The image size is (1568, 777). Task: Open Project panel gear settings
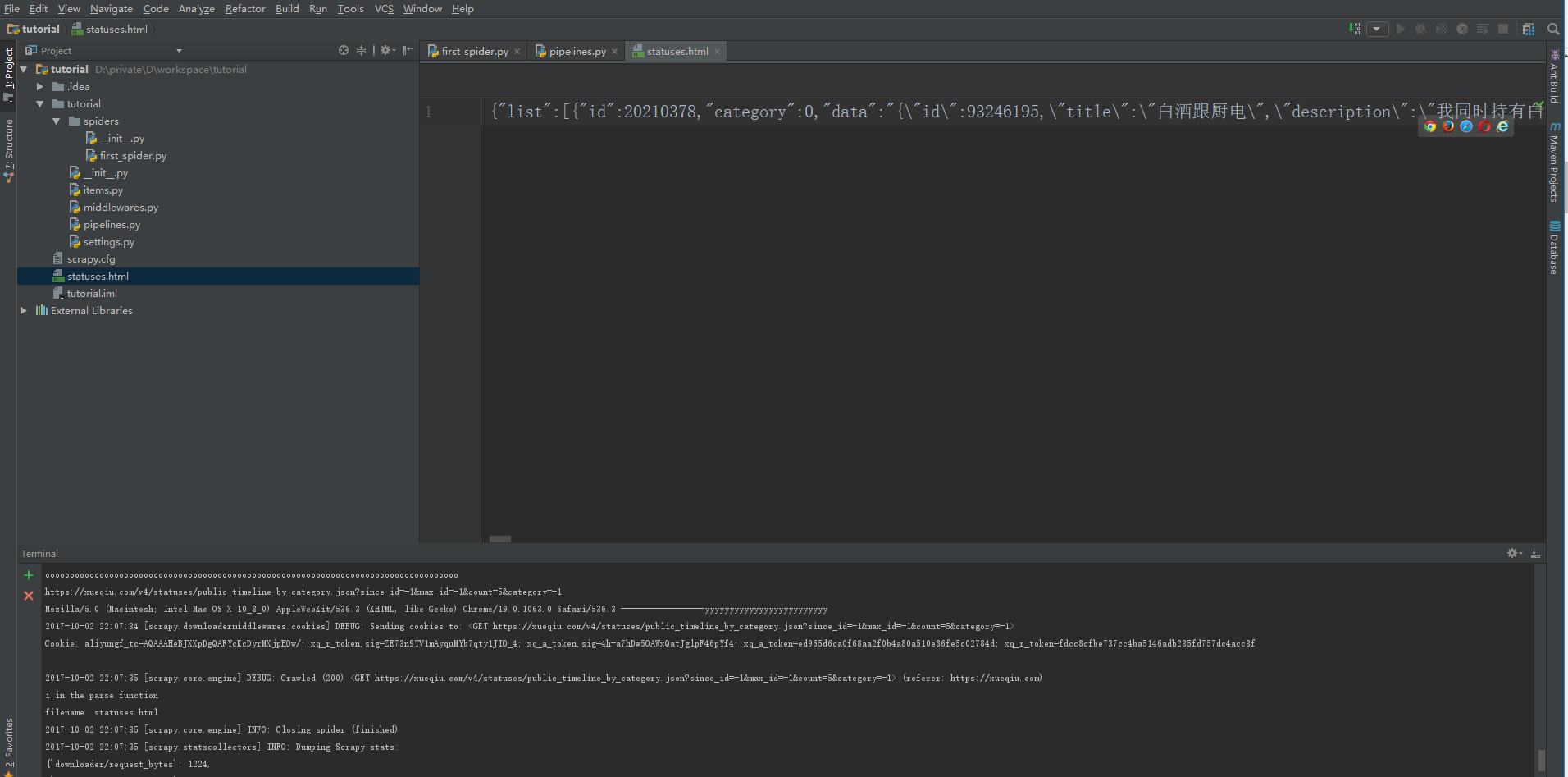tap(388, 50)
